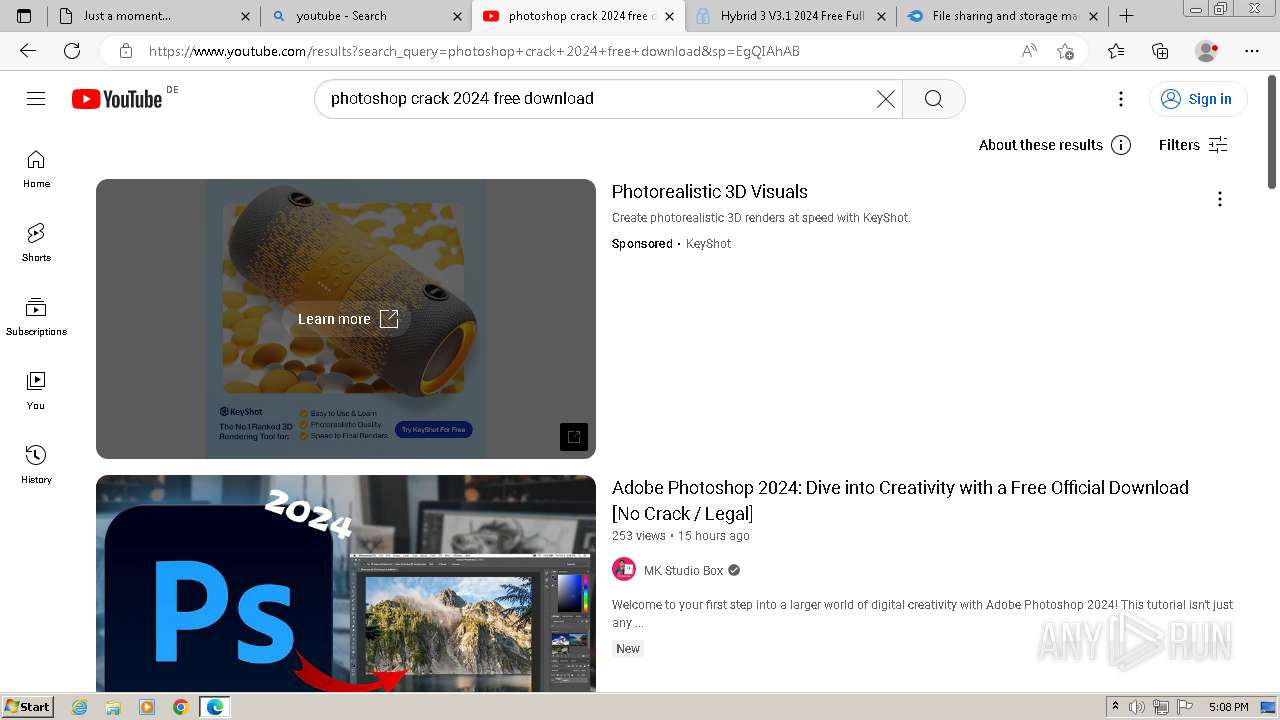Click the browser address bar URL
Screen dimensions: 1280x720
click(474, 51)
